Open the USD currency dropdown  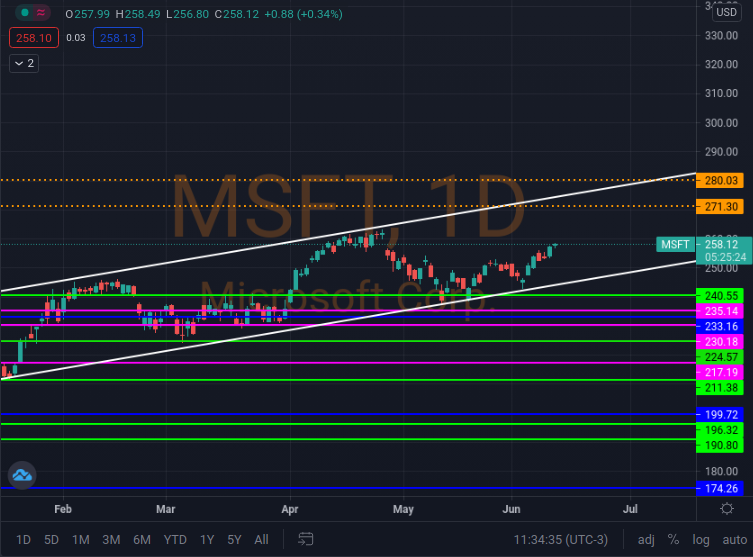725,11
